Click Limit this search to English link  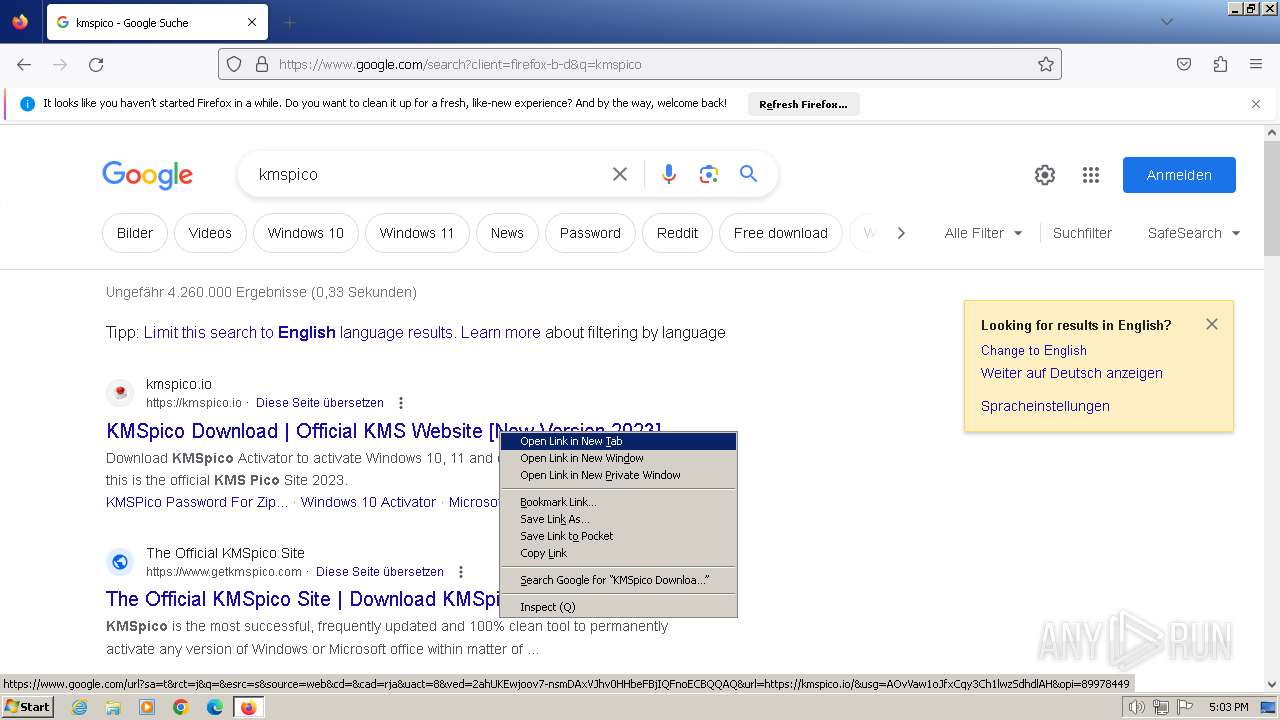[298, 332]
